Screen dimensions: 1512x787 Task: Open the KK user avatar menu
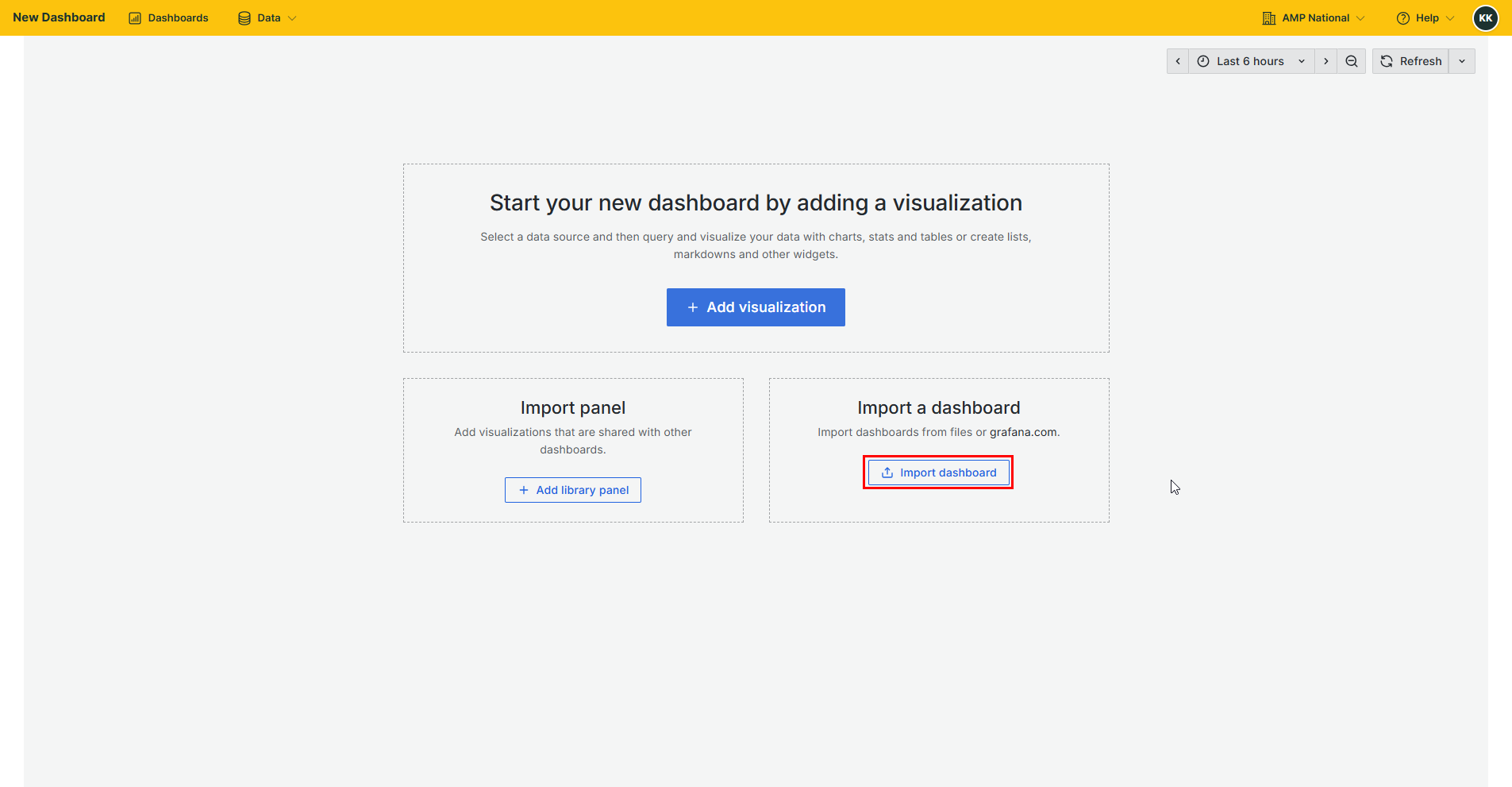(x=1486, y=17)
